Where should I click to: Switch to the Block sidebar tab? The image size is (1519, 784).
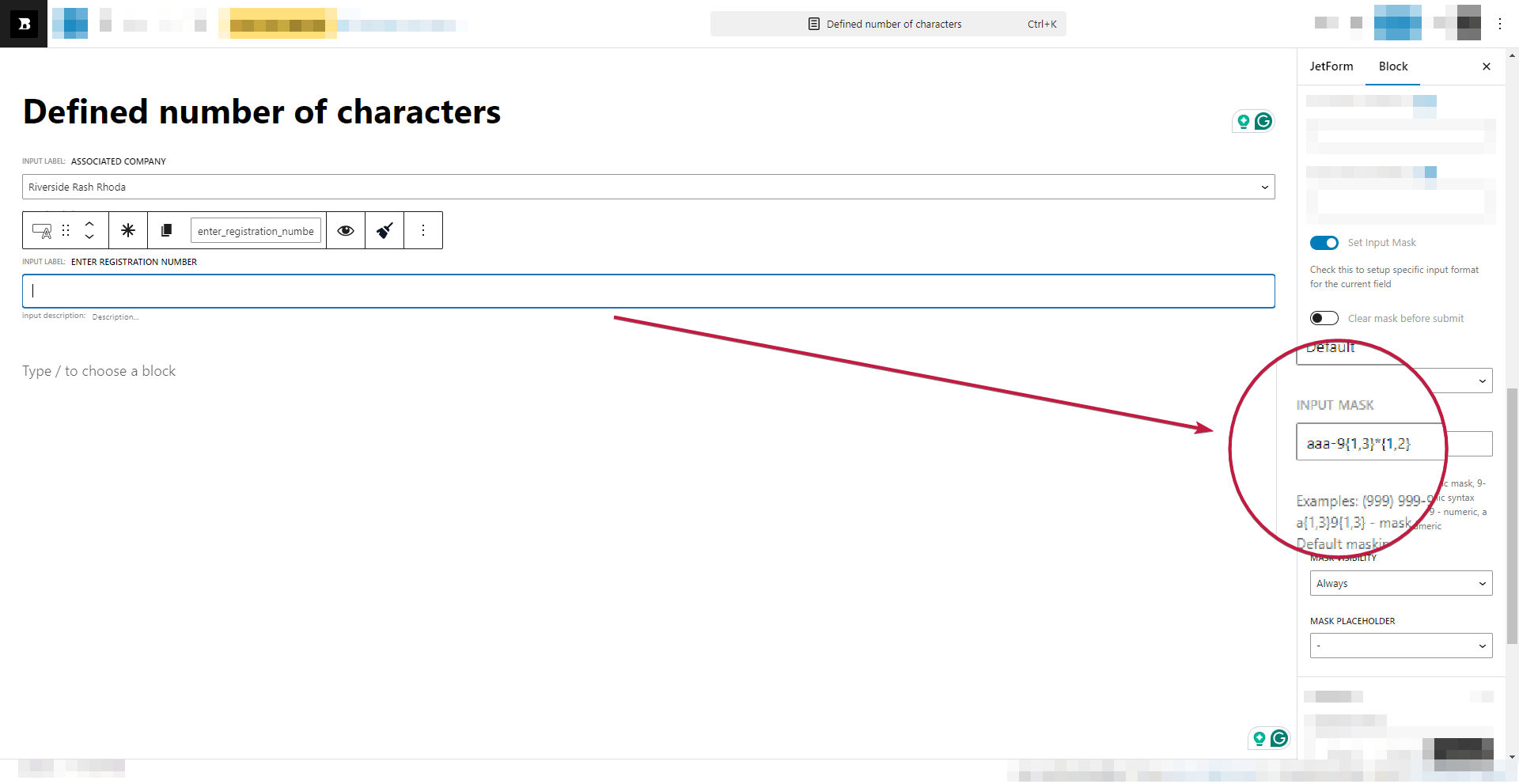[x=1393, y=66]
